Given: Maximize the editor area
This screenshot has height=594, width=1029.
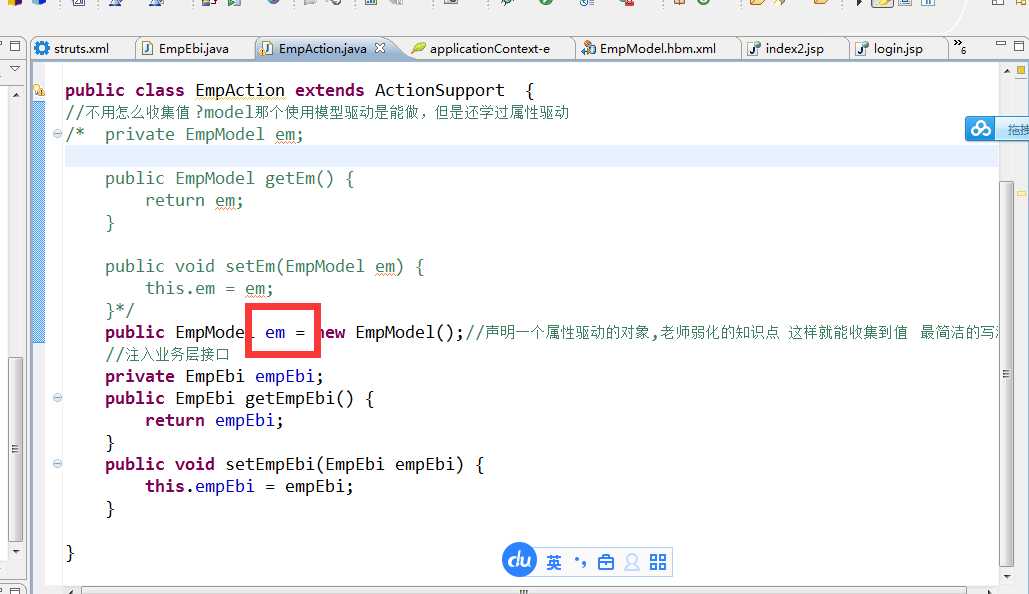Looking at the screenshot, I should pos(1018,45).
